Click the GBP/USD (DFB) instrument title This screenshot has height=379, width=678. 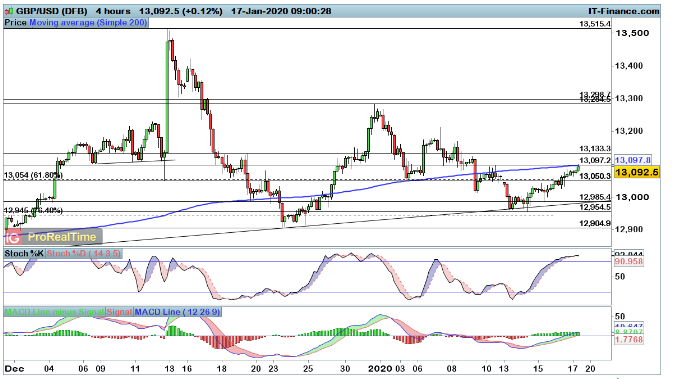click(x=51, y=11)
